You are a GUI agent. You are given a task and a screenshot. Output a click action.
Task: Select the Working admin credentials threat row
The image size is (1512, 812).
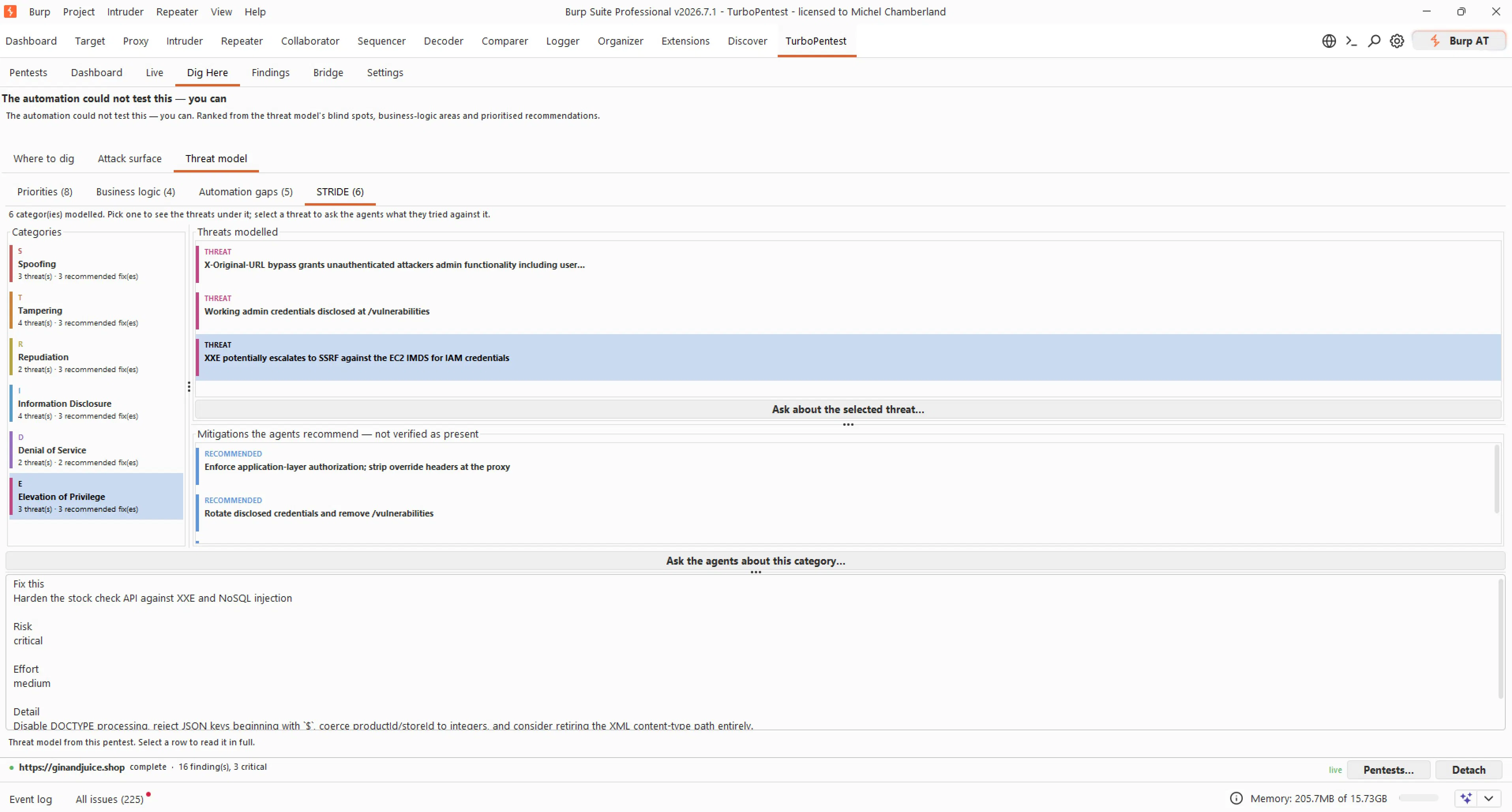click(848, 311)
